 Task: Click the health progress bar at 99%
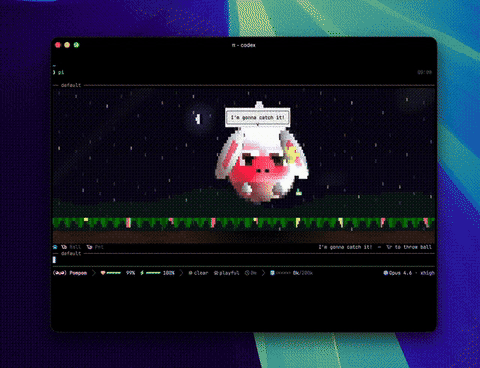click(114, 273)
